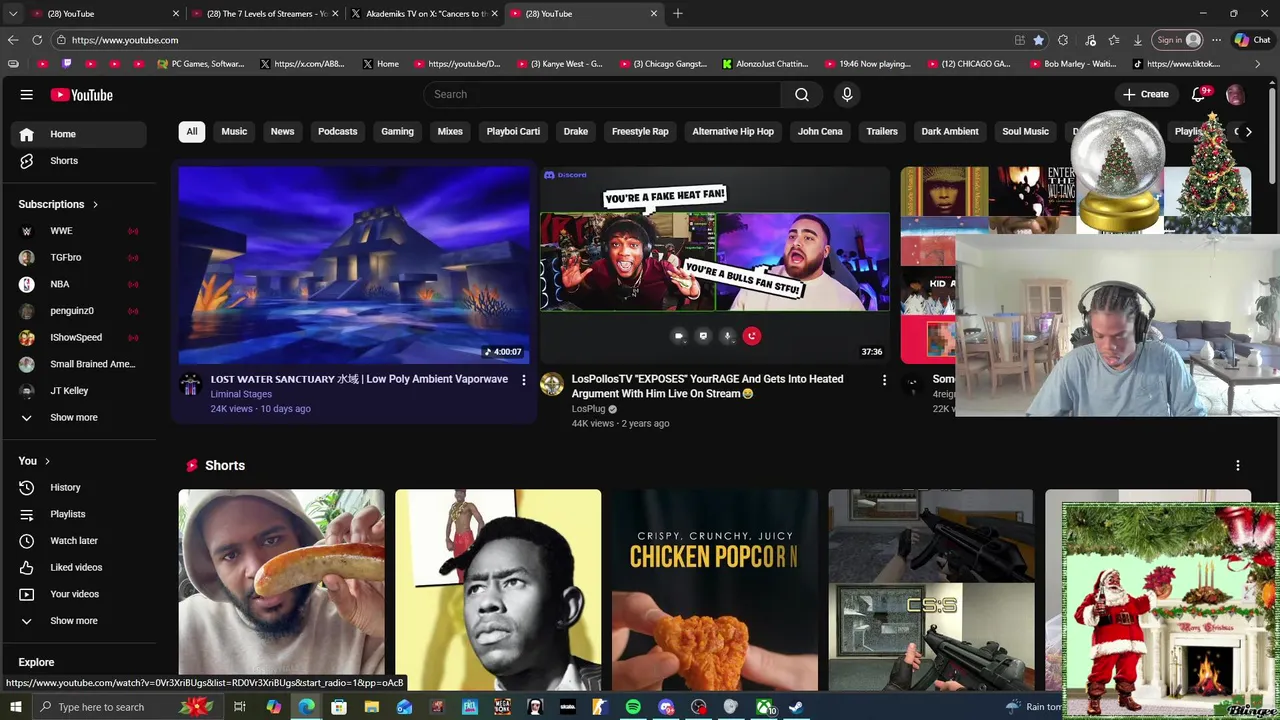
Task: Open the WWE subscription channel
Action: click(x=77, y=231)
